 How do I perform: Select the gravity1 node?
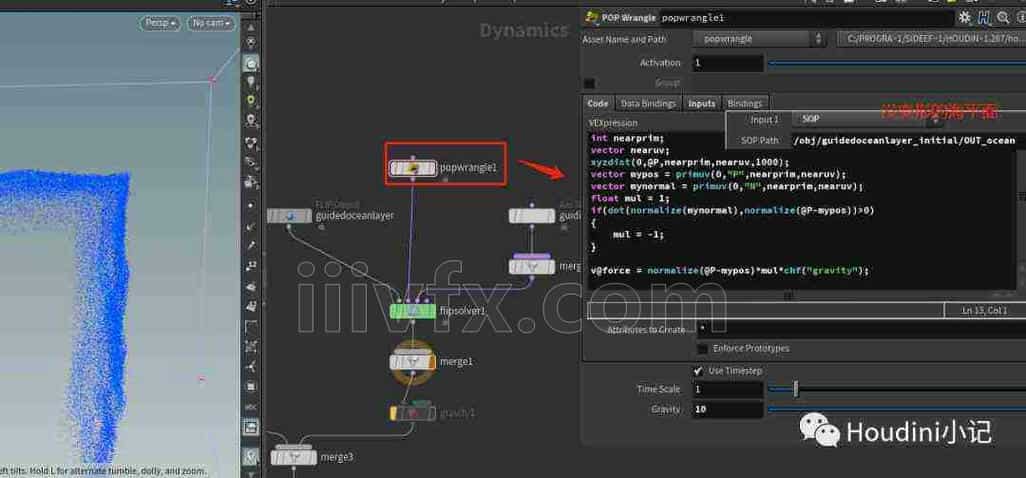pos(412,412)
